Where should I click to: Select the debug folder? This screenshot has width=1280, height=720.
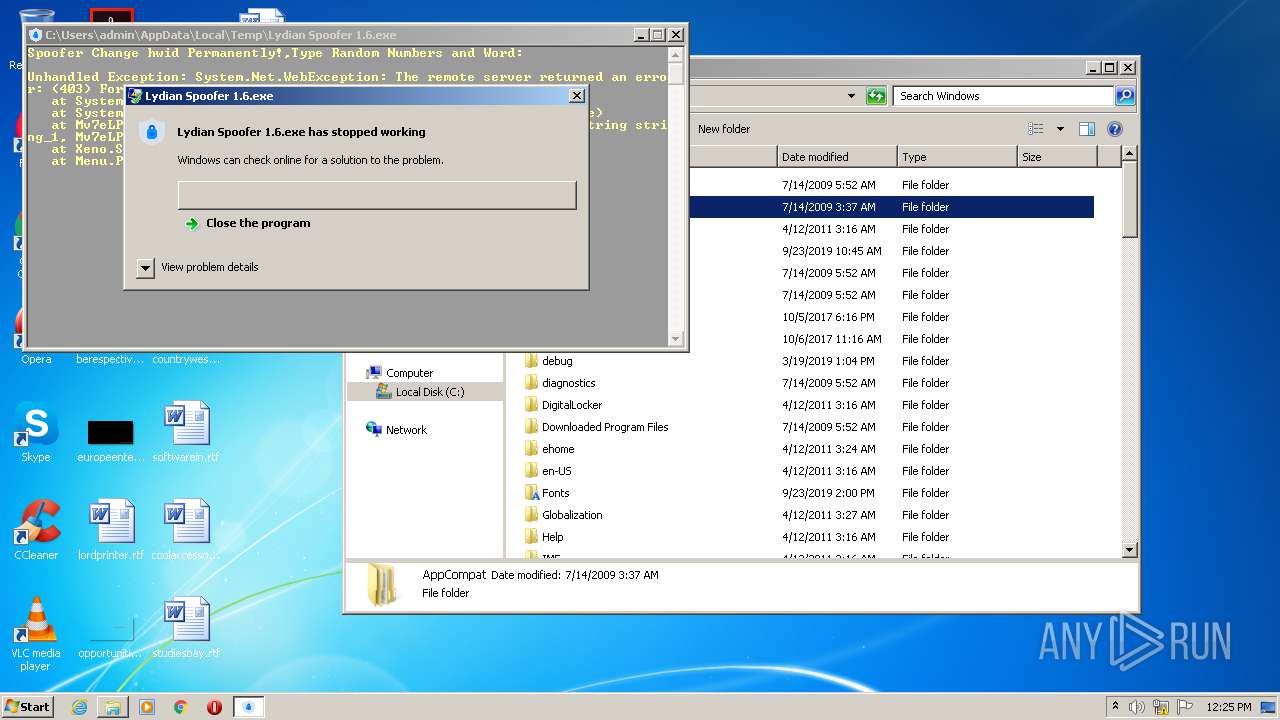click(x=557, y=361)
